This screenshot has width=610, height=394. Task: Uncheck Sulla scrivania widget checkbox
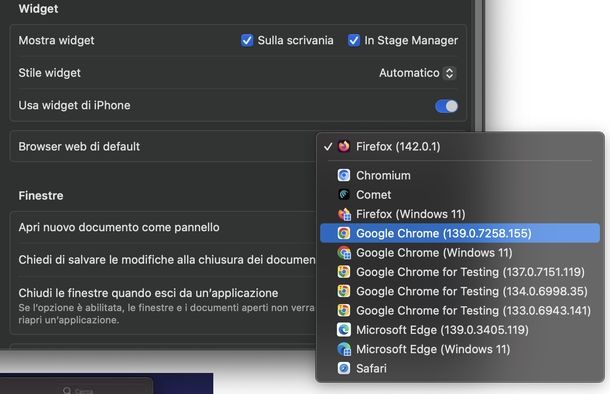[247, 40]
